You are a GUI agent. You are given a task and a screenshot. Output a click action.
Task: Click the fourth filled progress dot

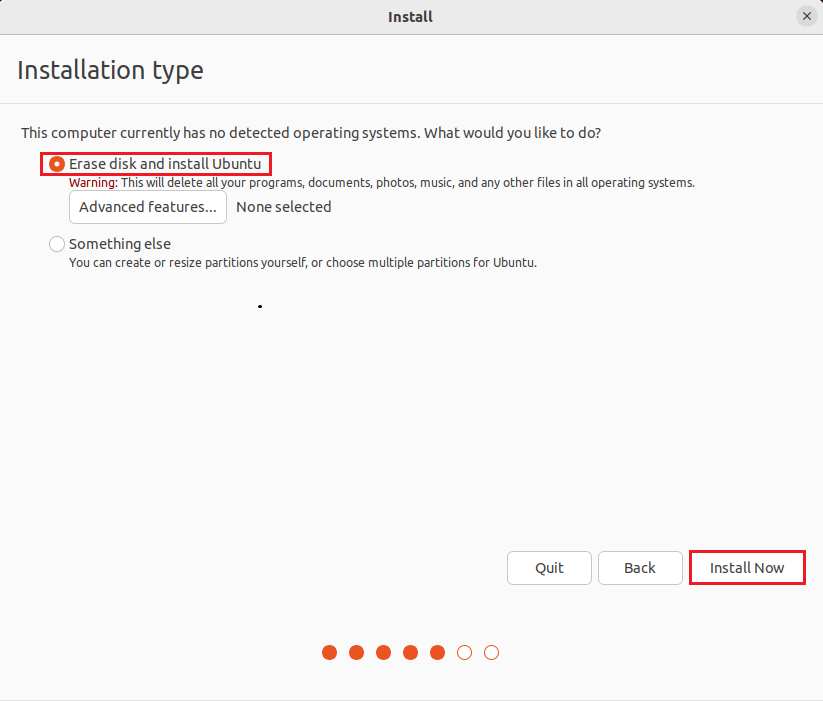(x=410, y=653)
